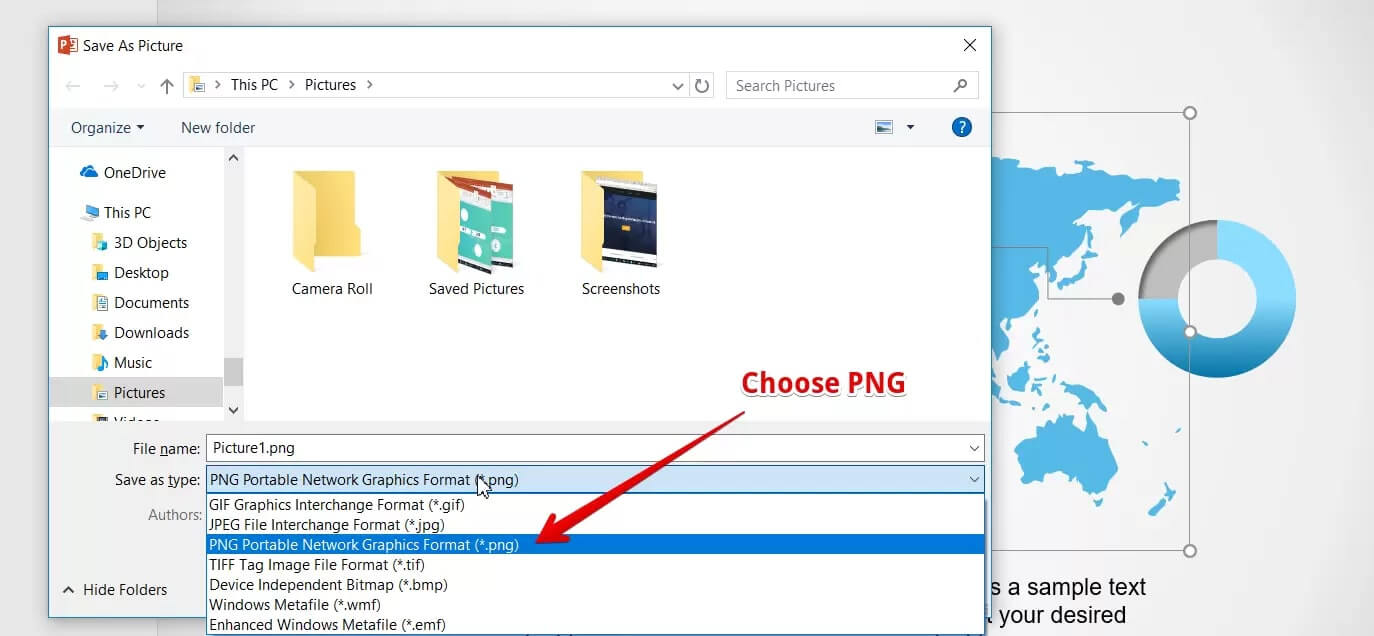The image size is (1374, 636).
Task: Select PNG Portable Network Graphics Format
Action: pyautogui.click(x=363, y=544)
